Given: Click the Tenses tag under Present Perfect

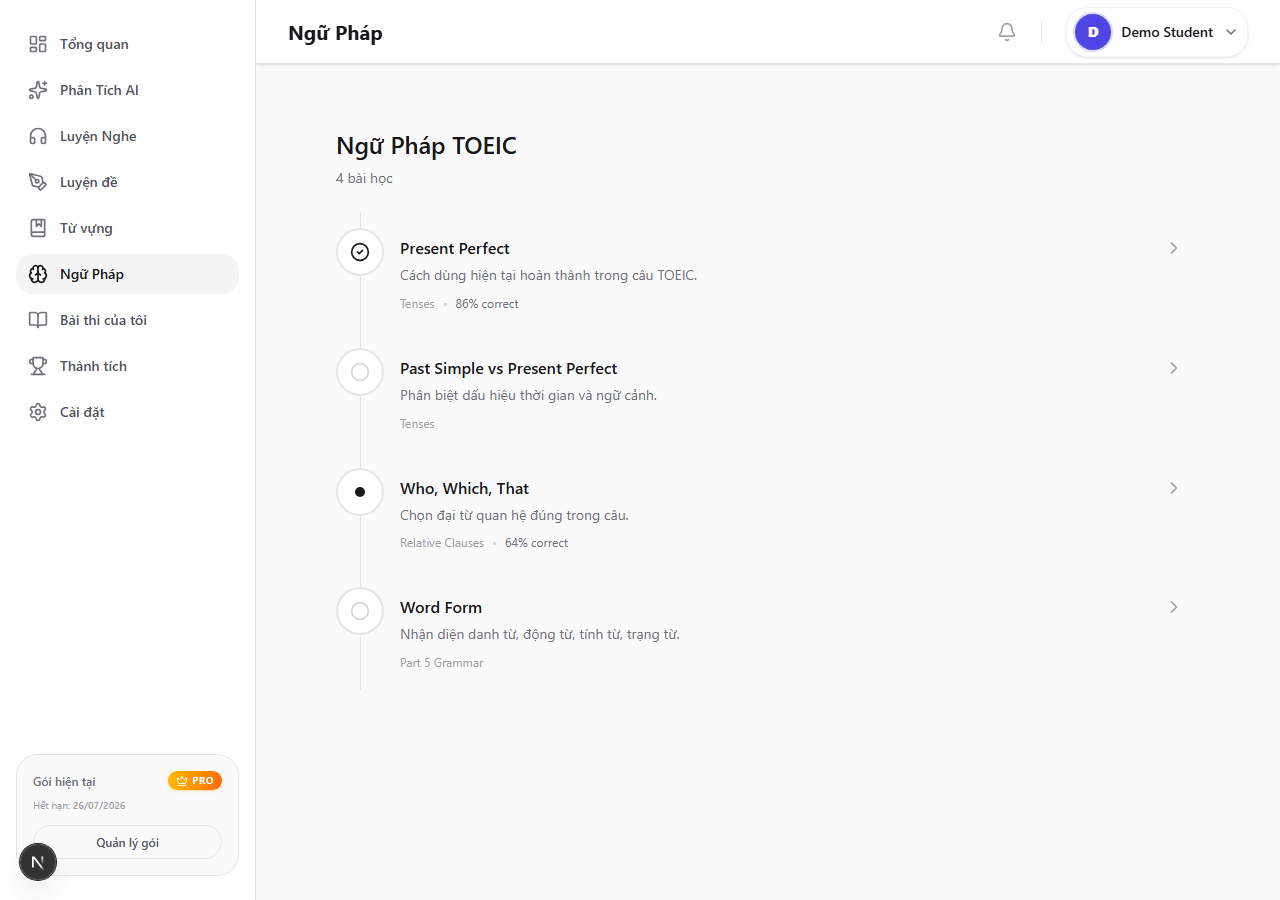Looking at the screenshot, I should (x=417, y=304).
